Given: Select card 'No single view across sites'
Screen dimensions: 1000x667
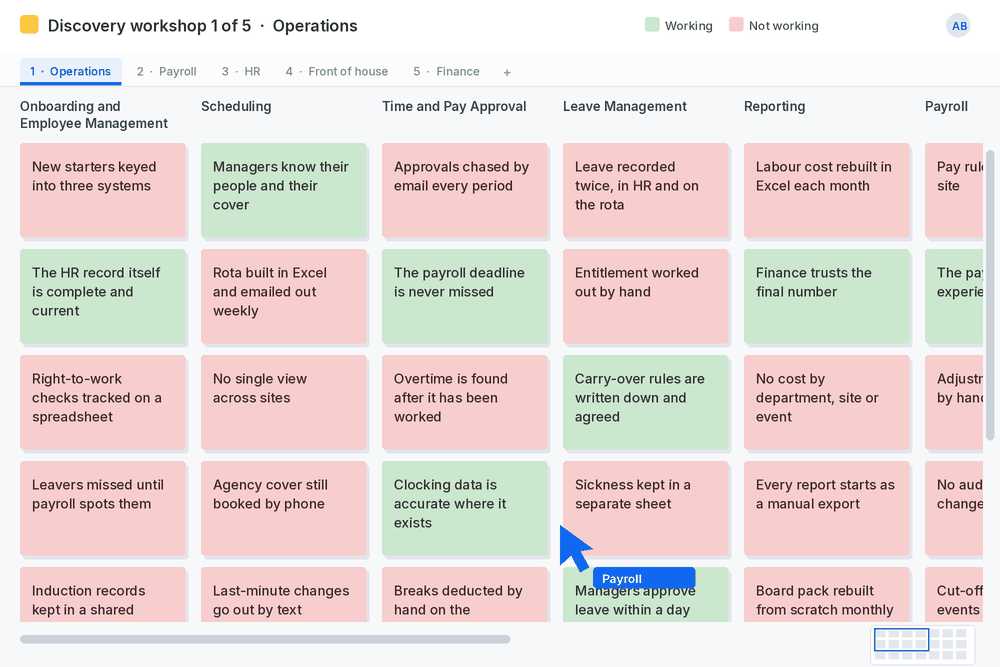Looking at the screenshot, I should [x=284, y=402].
